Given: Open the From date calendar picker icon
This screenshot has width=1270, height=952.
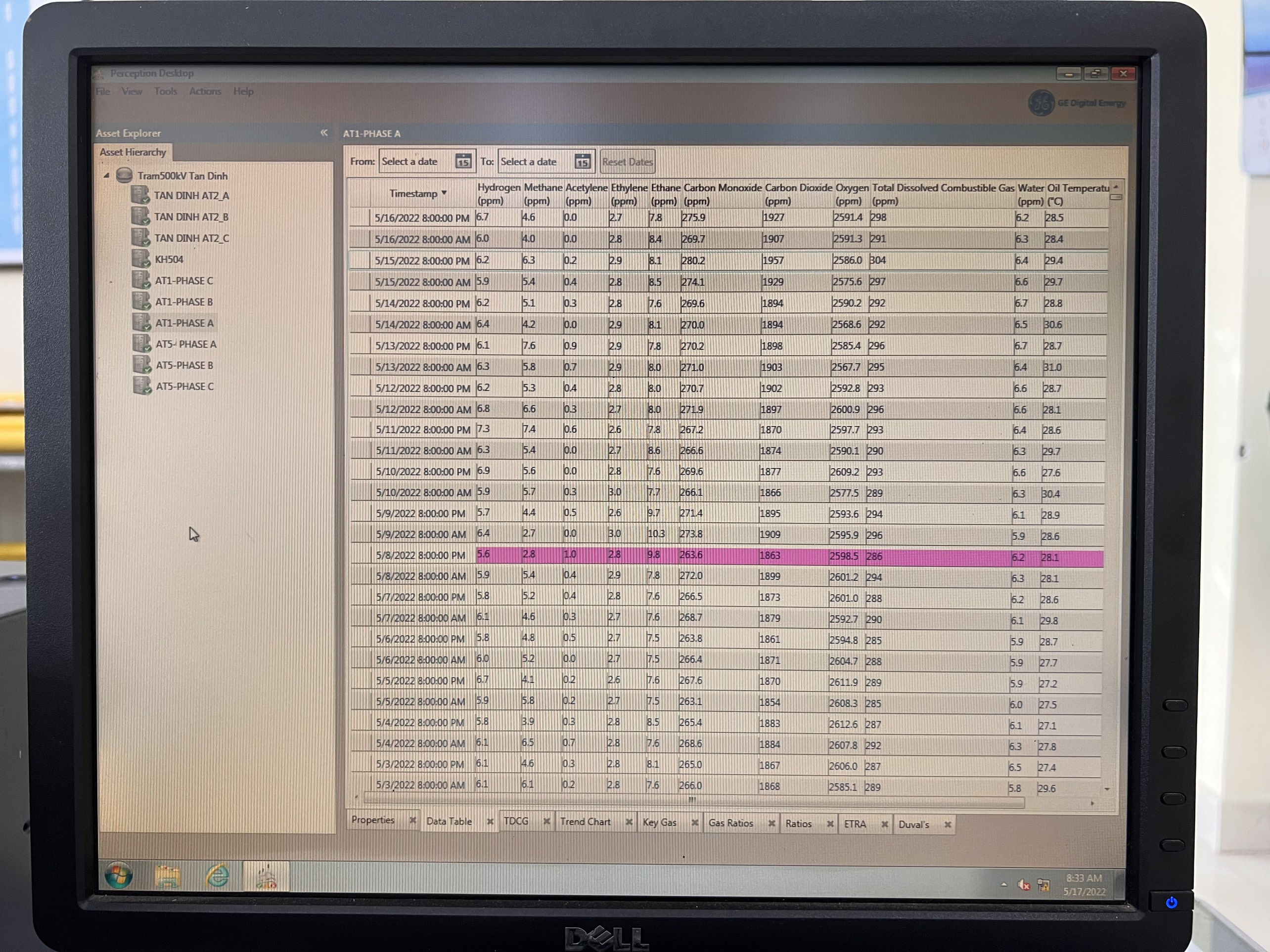Looking at the screenshot, I should 463,162.
